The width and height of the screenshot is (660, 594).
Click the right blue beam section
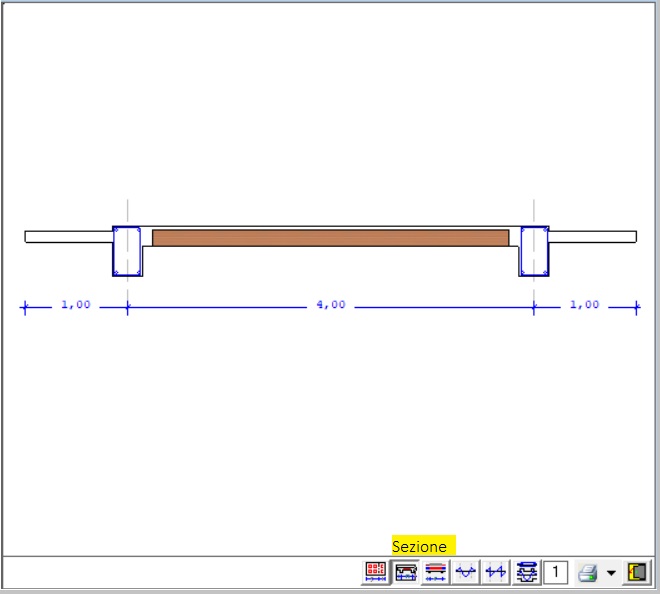tap(535, 251)
